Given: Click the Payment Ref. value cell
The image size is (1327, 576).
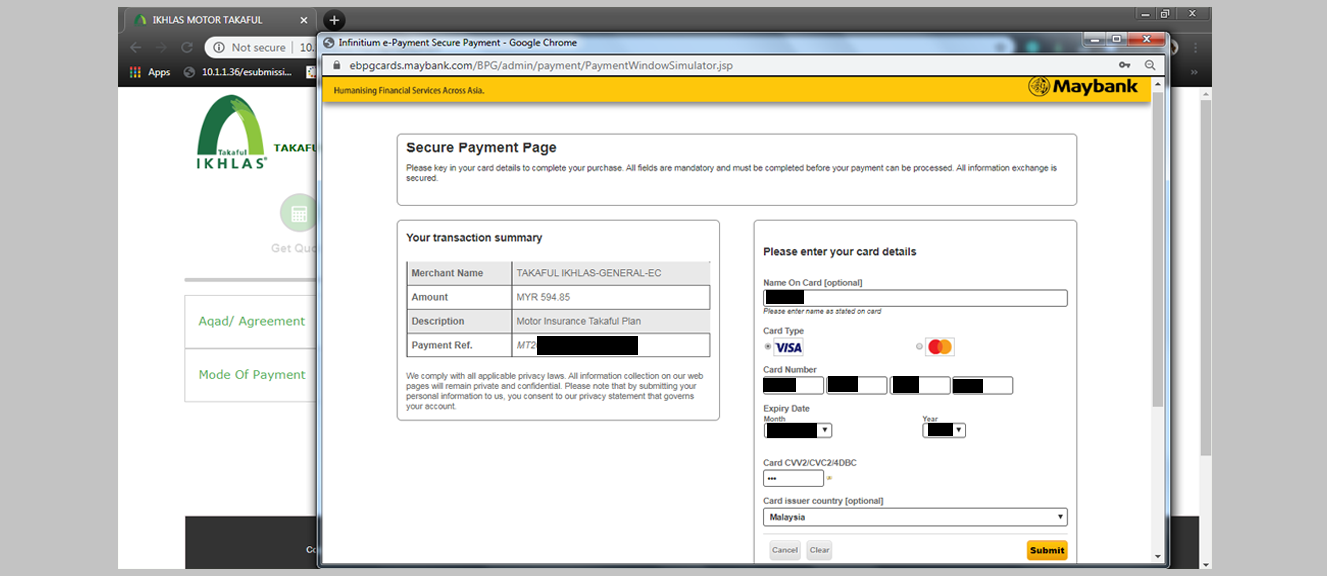Looking at the screenshot, I should click(610, 345).
